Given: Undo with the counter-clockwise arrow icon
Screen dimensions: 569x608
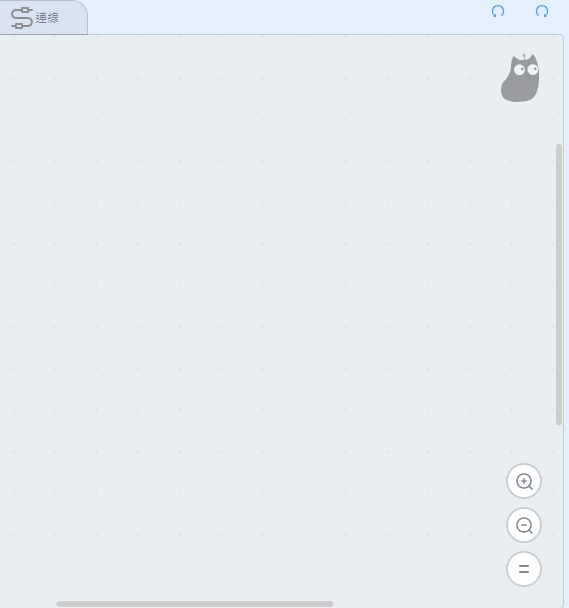Looking at the screenshot, I should 498,11.
